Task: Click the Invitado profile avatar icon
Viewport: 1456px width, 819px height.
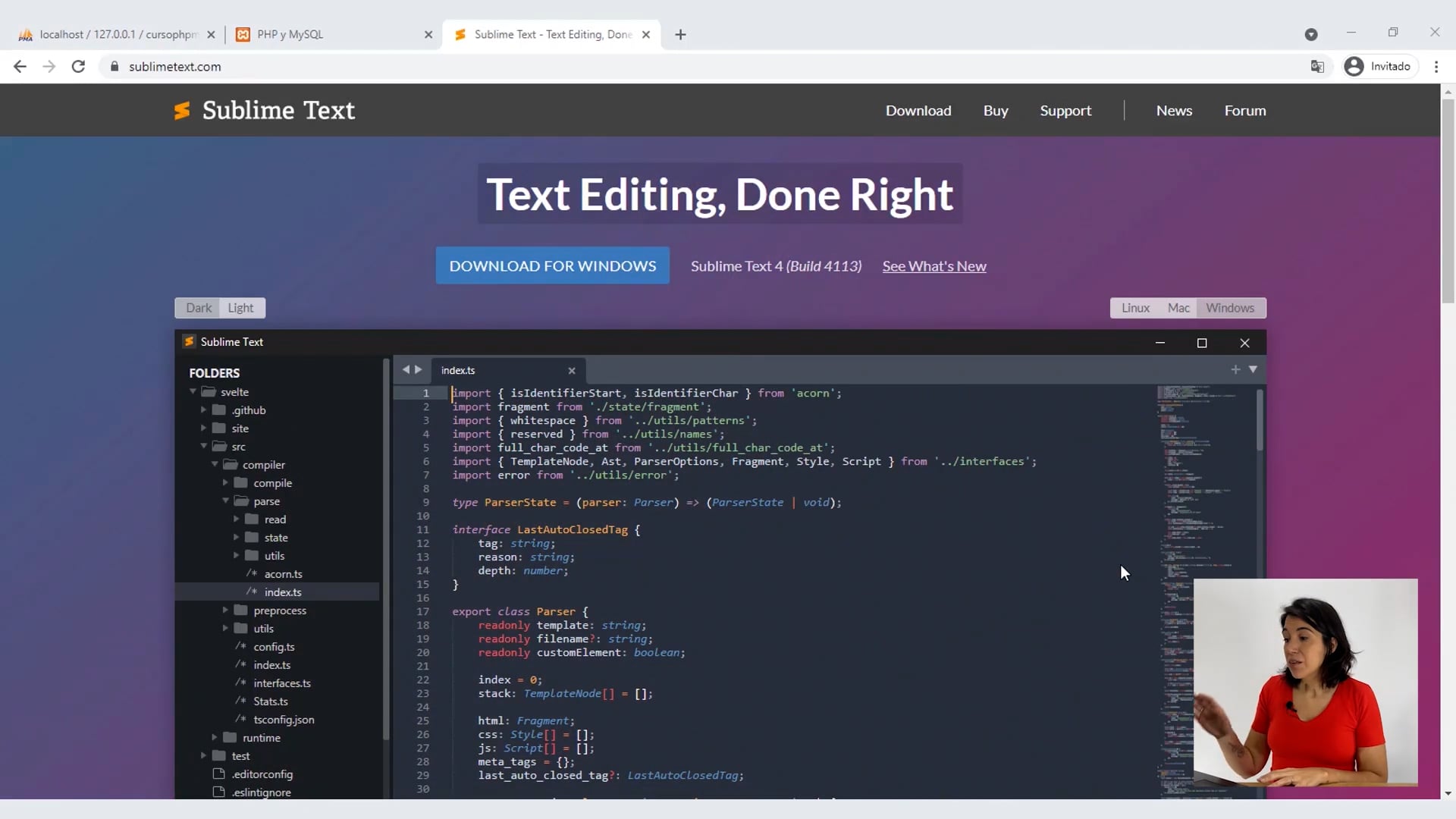Action: (1354, 66)
